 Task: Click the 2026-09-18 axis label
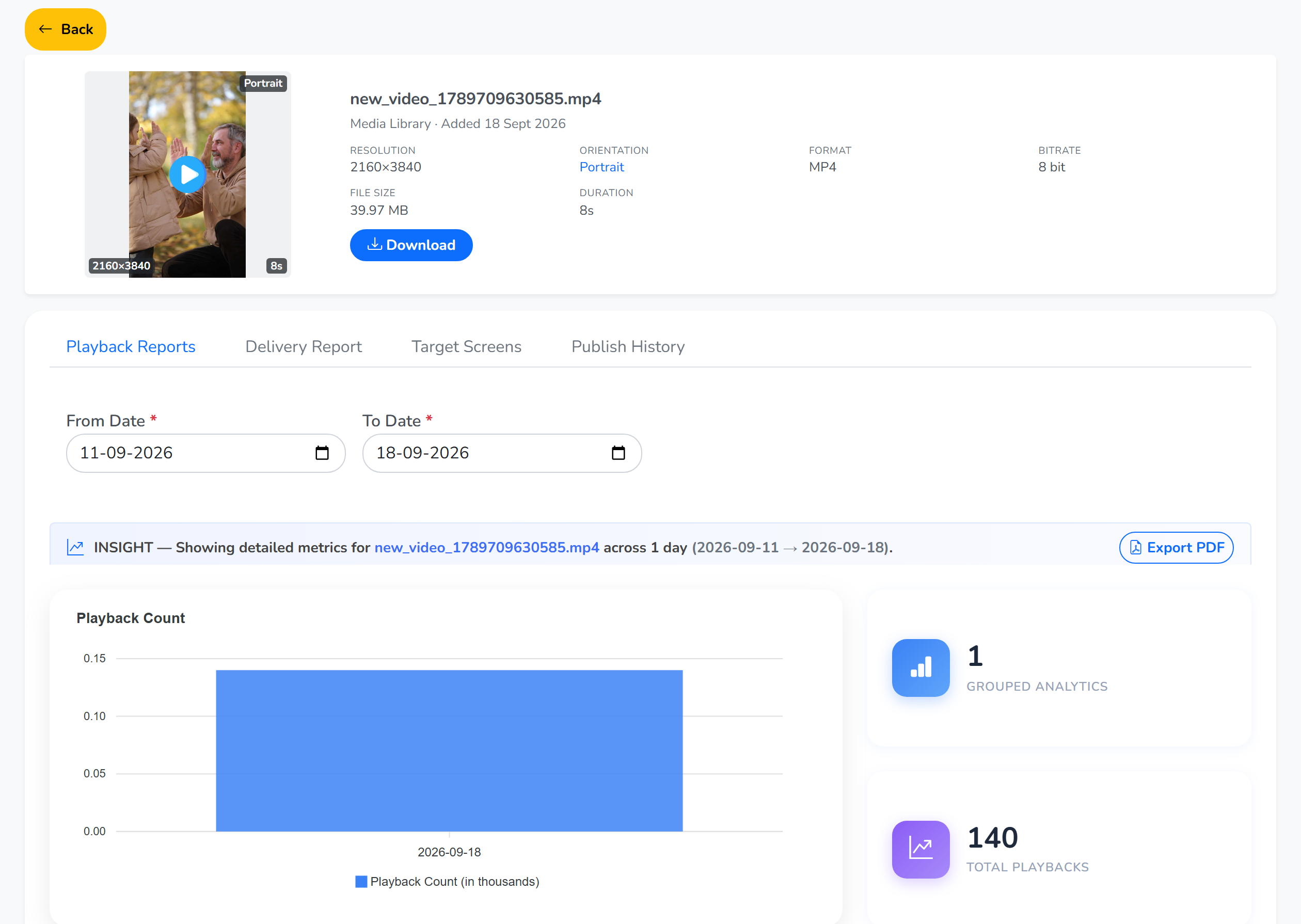pyautogui.click(x=449, y=852)
